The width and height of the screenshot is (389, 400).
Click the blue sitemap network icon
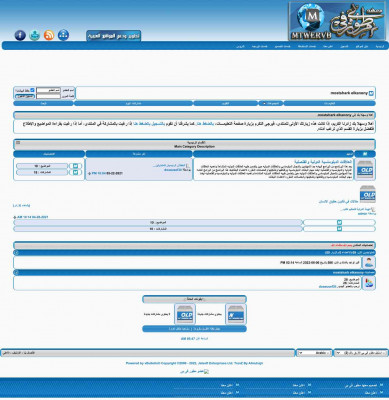click(x=63, y=35)
